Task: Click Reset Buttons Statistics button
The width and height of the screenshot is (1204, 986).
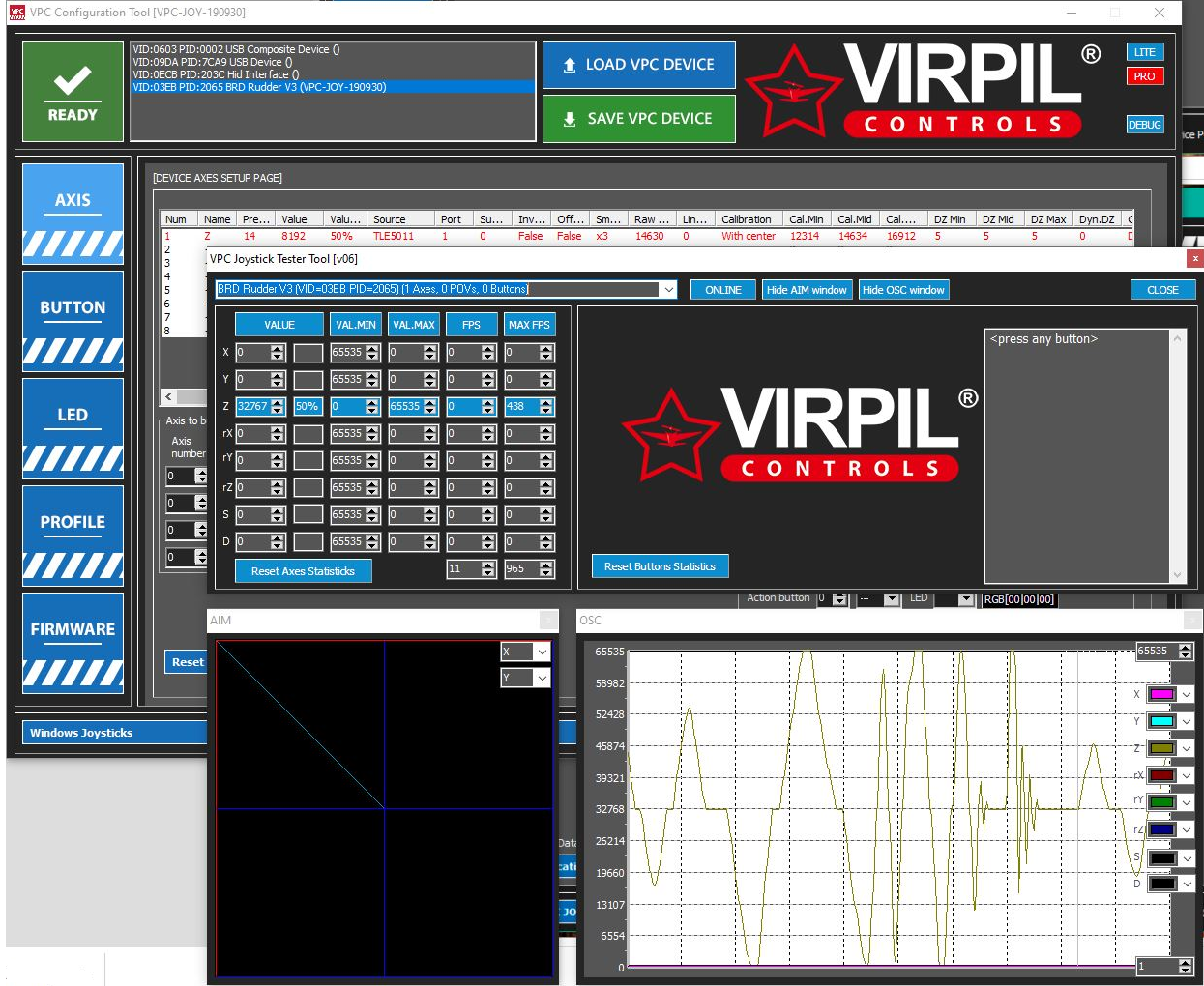Action: tap(660, 566)
